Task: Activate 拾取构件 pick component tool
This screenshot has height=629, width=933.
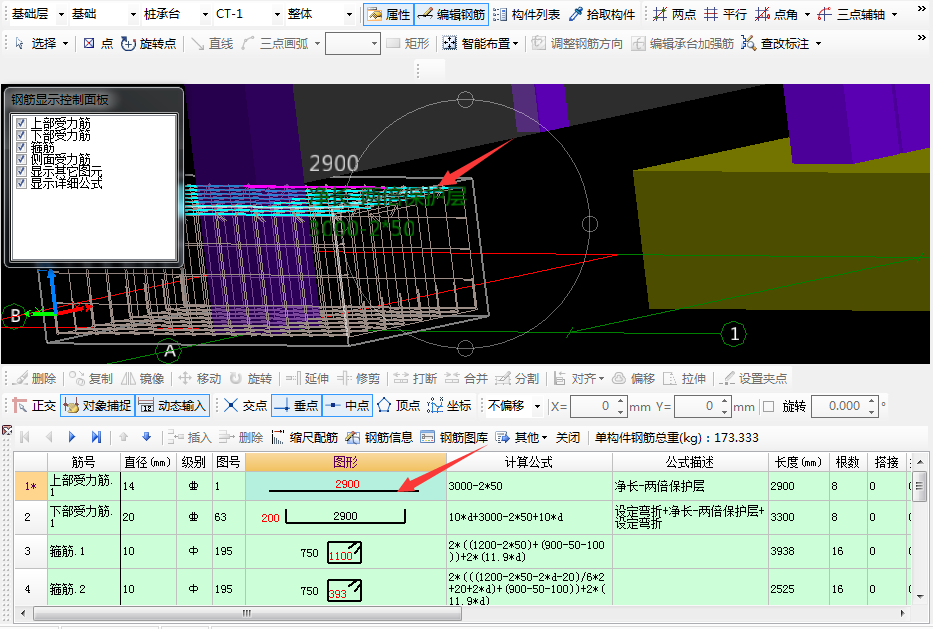Action: pyautogui.click(x=602, y=14)
